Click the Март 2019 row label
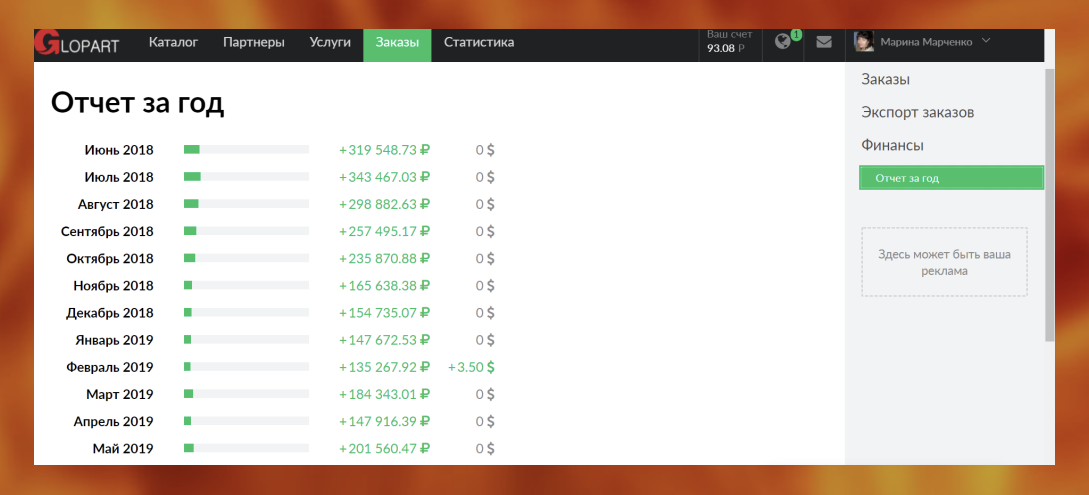Screen dimensions: 1089x495 (x=120, y=394)
